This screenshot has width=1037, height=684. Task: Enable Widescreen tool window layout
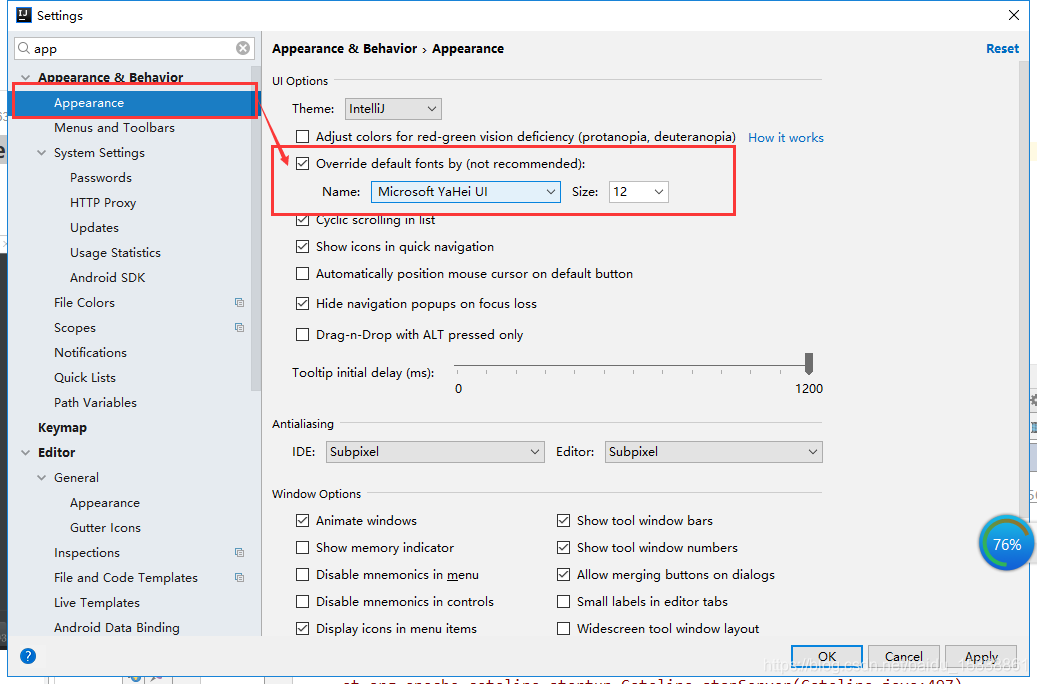[563, 628]
